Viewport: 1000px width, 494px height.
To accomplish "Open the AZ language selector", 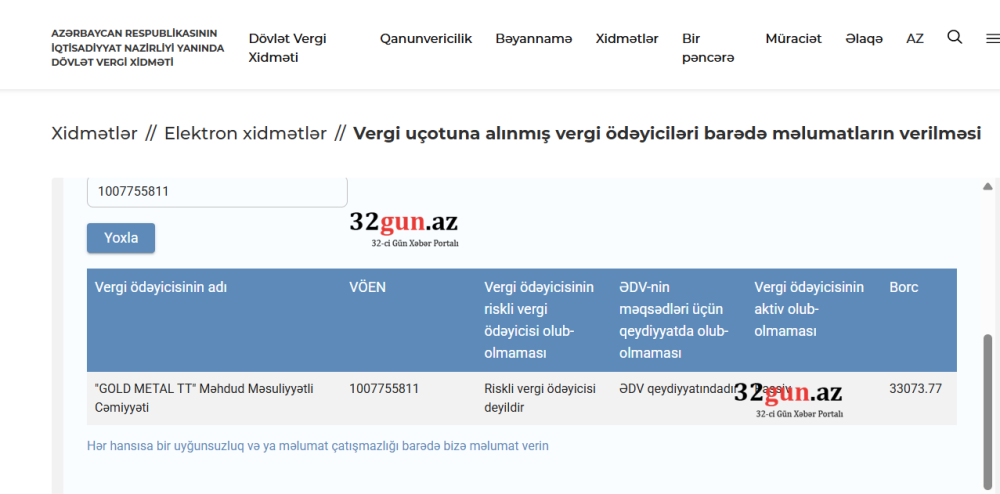I will 914,39.
